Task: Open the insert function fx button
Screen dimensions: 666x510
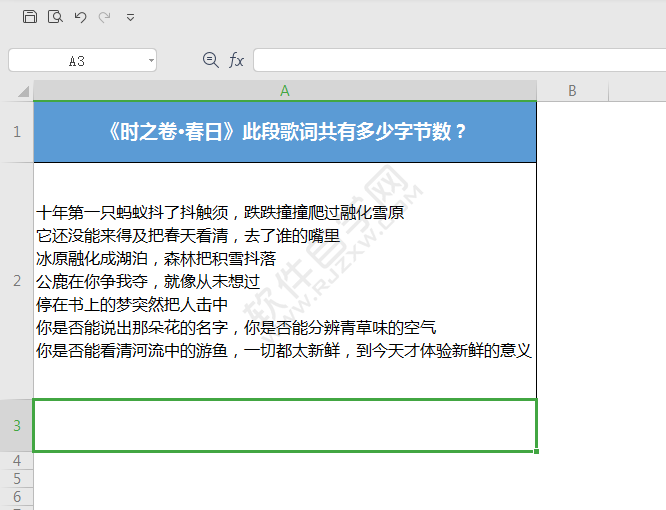Action: click(x=236, y=60)
